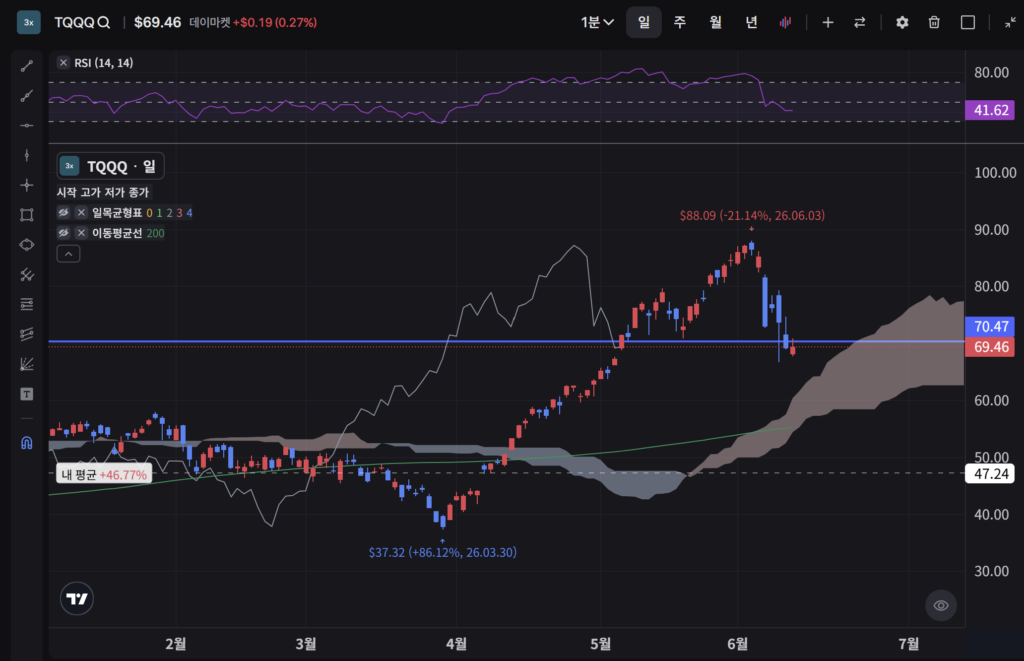The height and width of the screenshot is (661, 1024).
Task: Select the text annotation tool
Action: pyautogui.click(x=27, y=394)
